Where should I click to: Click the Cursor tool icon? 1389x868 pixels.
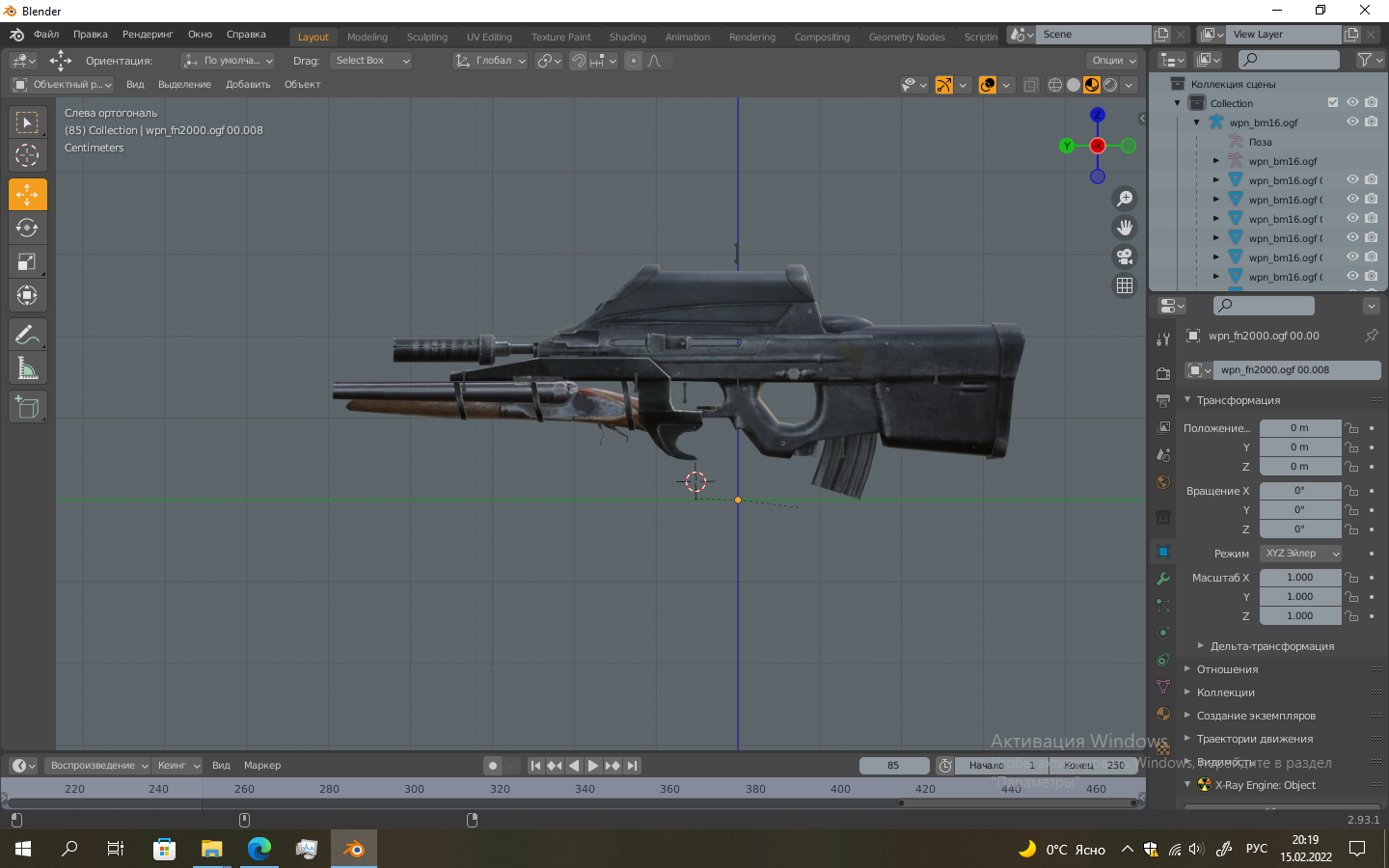click(x=27, y=155)
